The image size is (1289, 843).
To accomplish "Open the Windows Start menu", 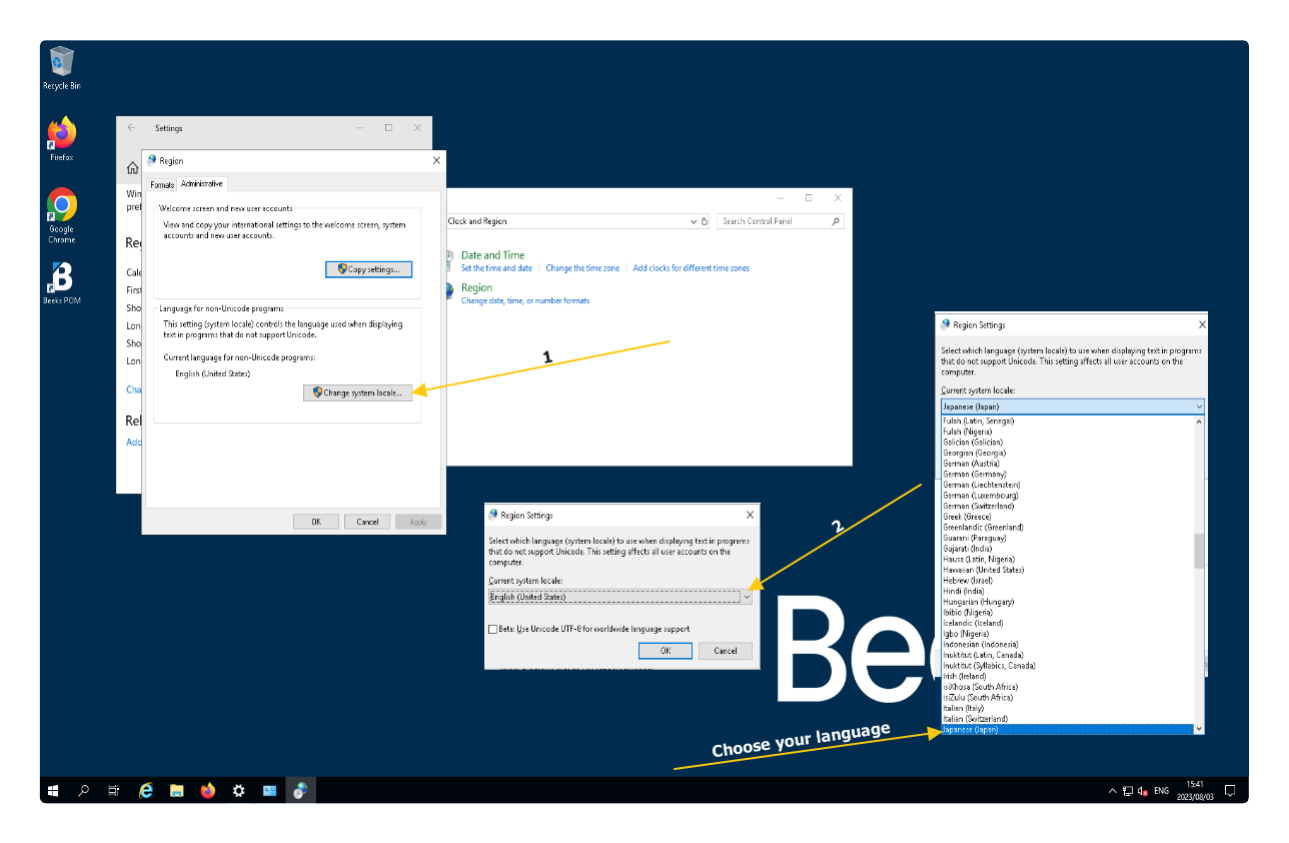I will [52, 790].
